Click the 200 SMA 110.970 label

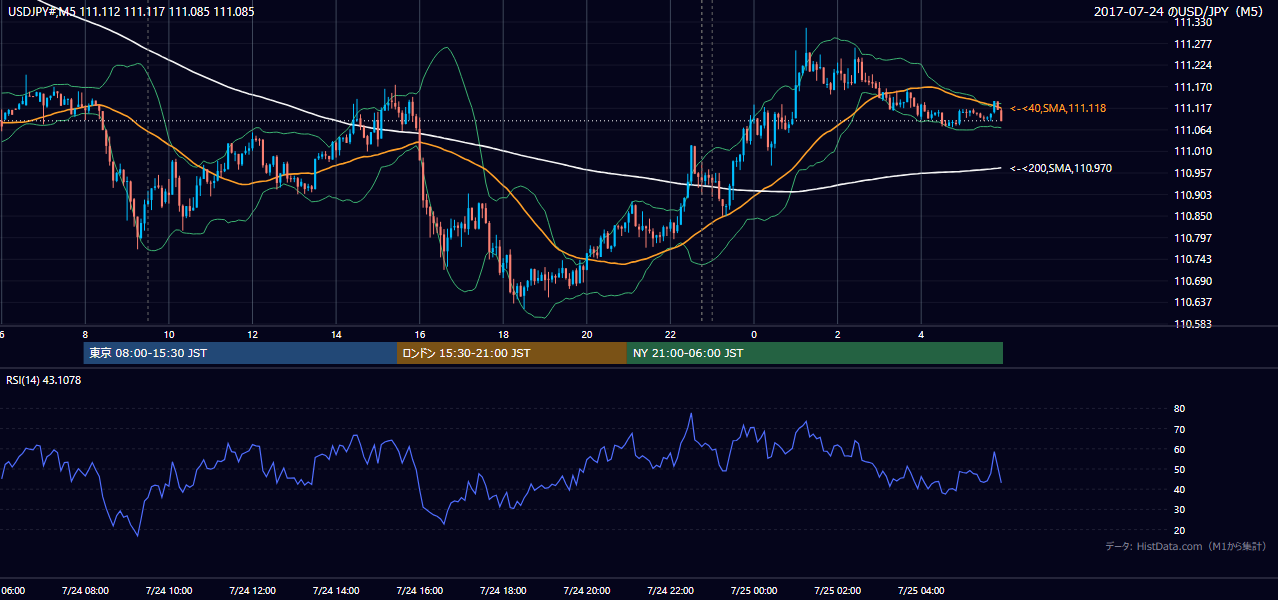coord(1061,168)
